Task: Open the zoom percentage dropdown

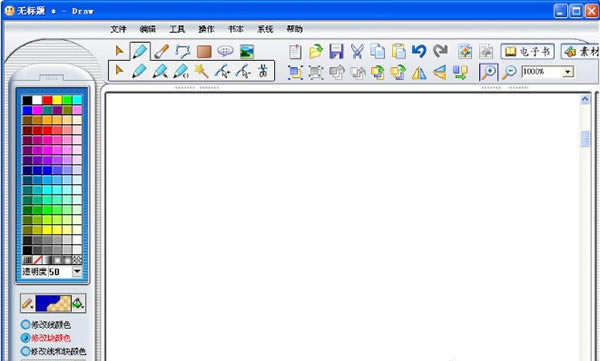Action: point(568,72)
